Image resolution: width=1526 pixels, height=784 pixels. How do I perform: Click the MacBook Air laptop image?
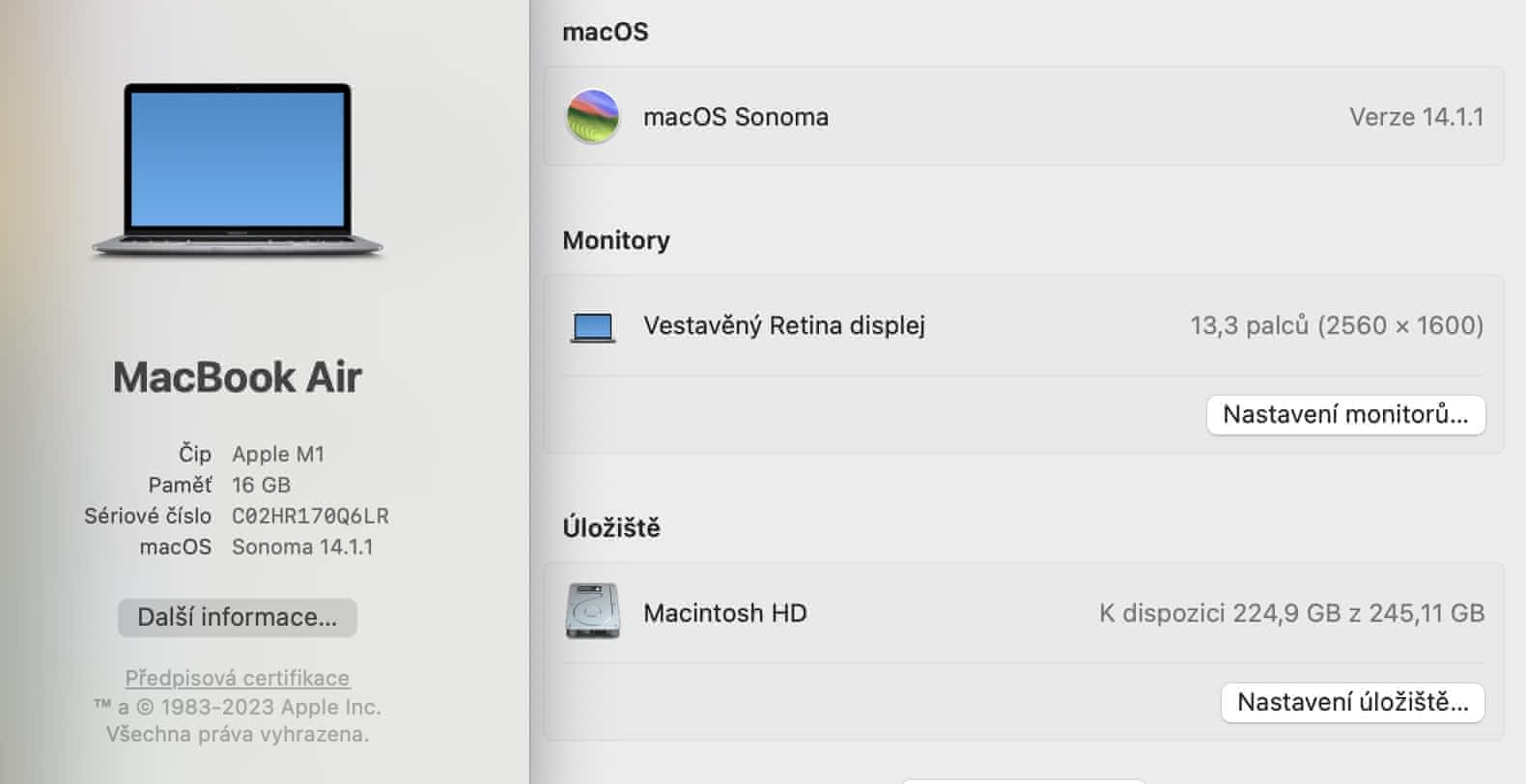point(238,169)
